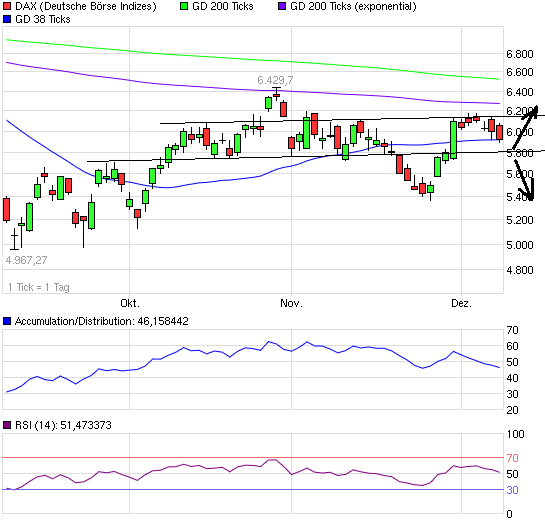
Task: Click the 5.000 price axis label
Action: click(x=520, y=245)
